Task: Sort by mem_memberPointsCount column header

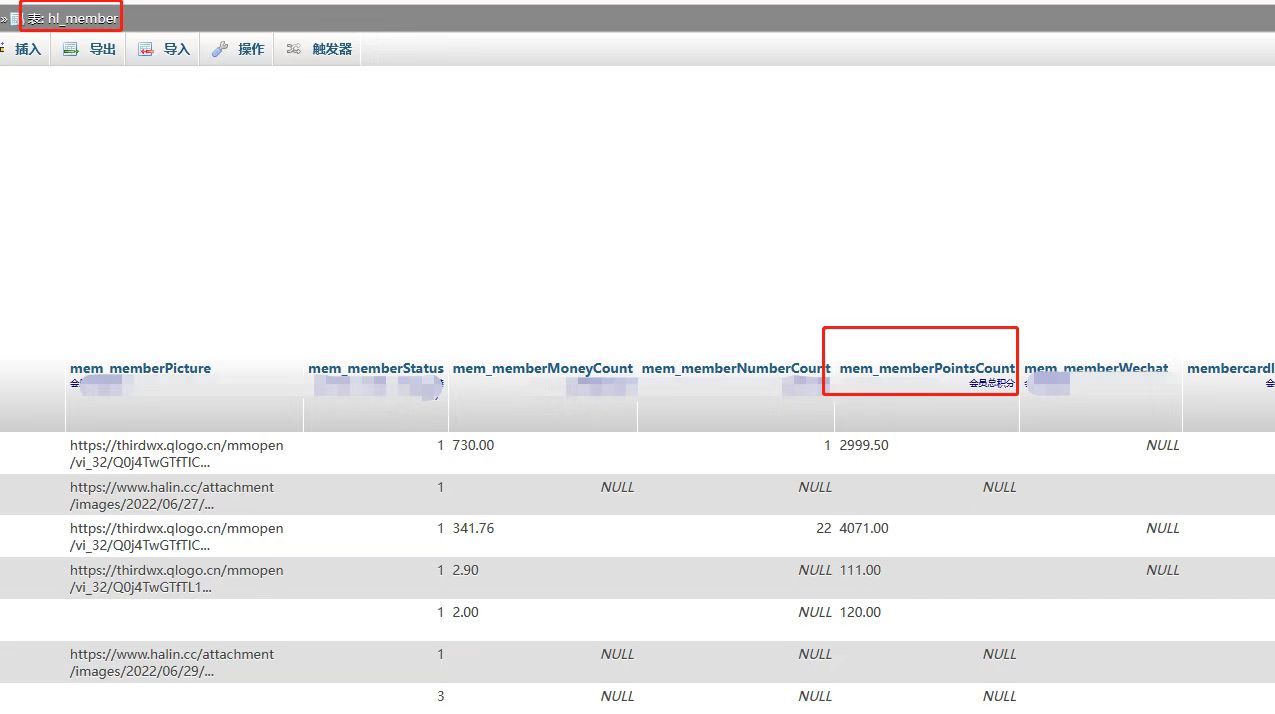Action: [926, 368]
